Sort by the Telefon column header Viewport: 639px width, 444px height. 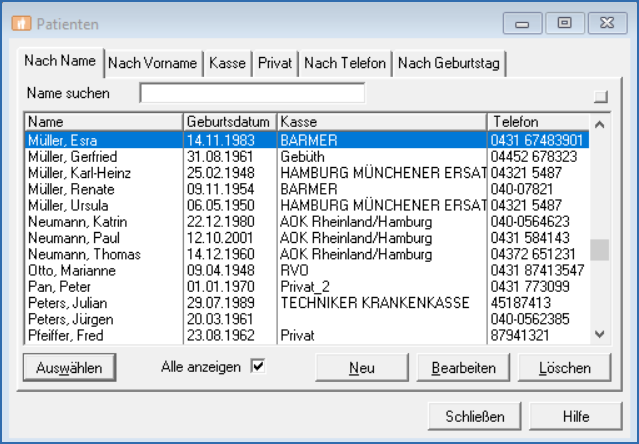[x=538, y=122]
